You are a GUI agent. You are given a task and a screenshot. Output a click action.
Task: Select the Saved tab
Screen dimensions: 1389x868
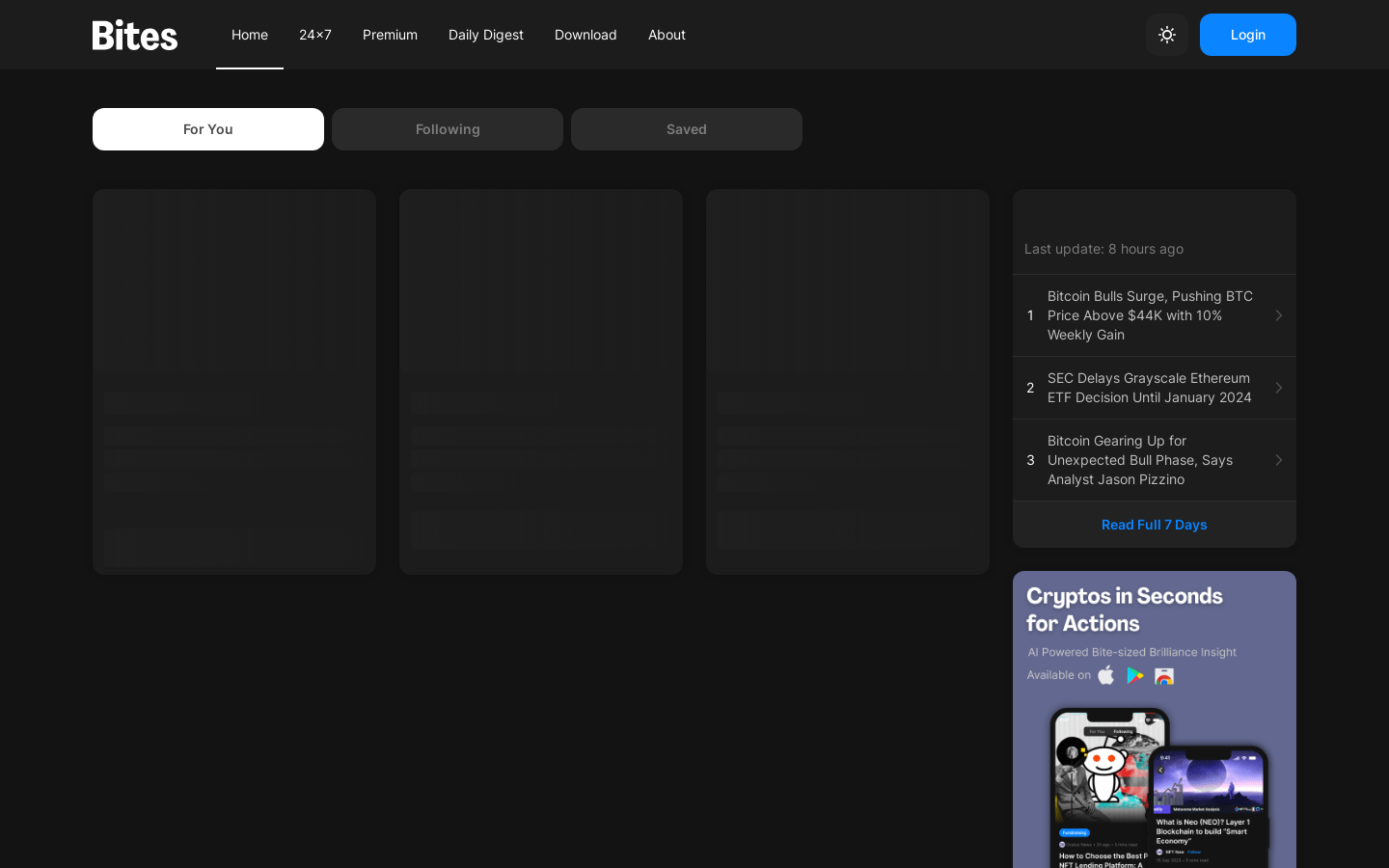(x=686, y=129)
